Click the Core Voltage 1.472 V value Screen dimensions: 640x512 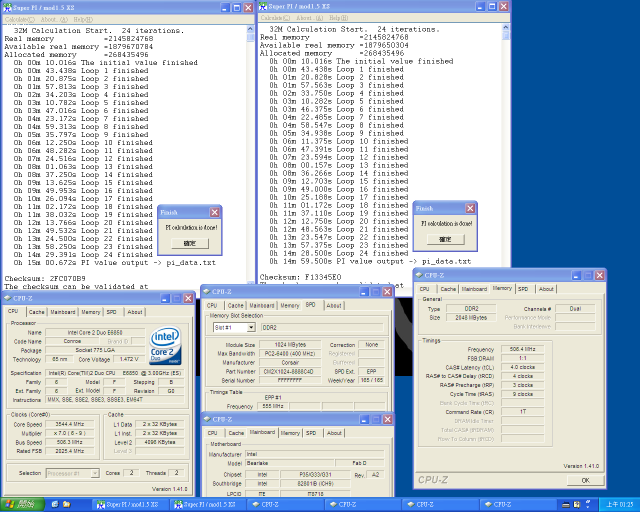pyautogui.click(x=129, y=359)
